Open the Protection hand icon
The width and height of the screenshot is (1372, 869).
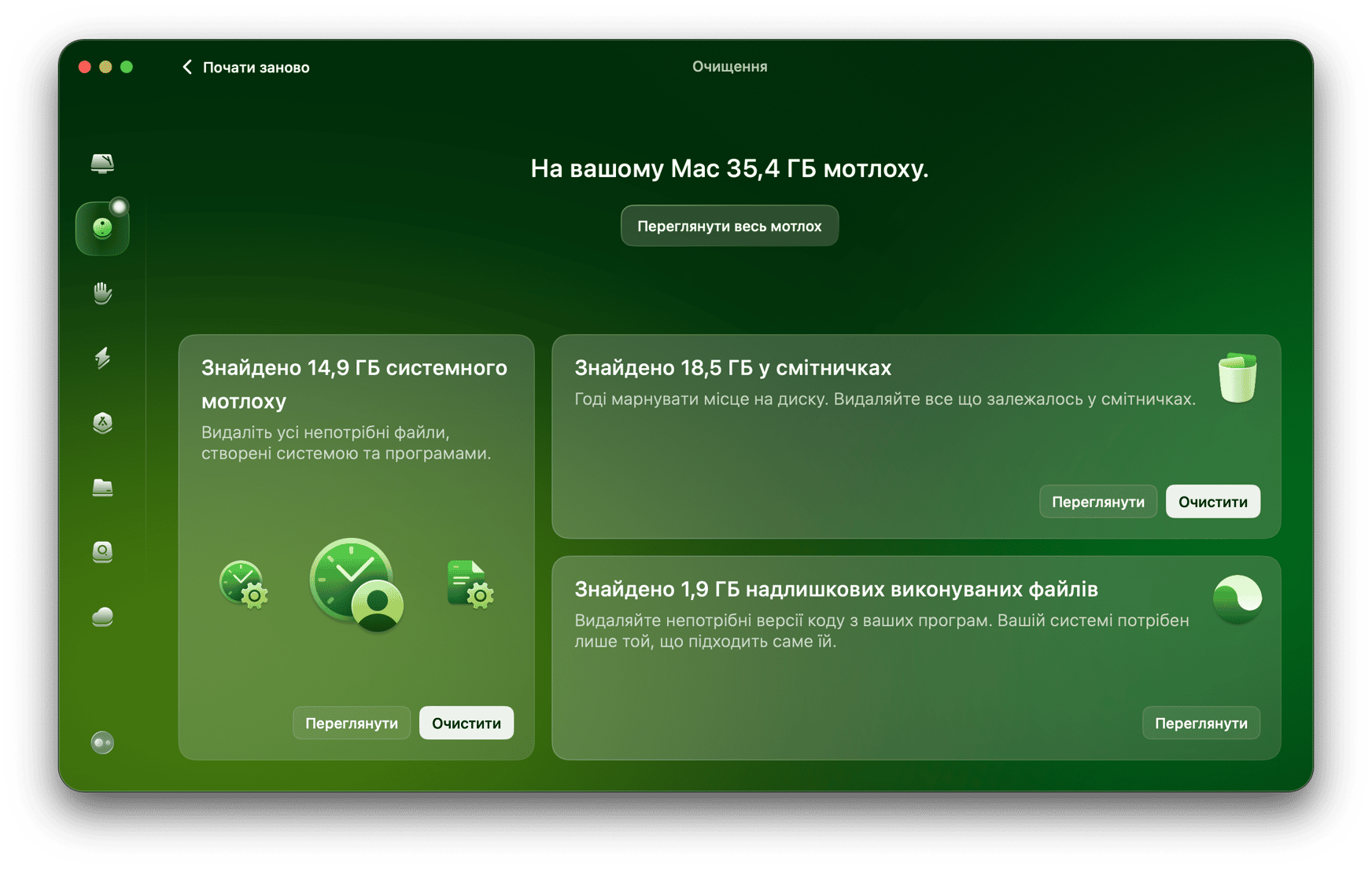coord(102,293)
